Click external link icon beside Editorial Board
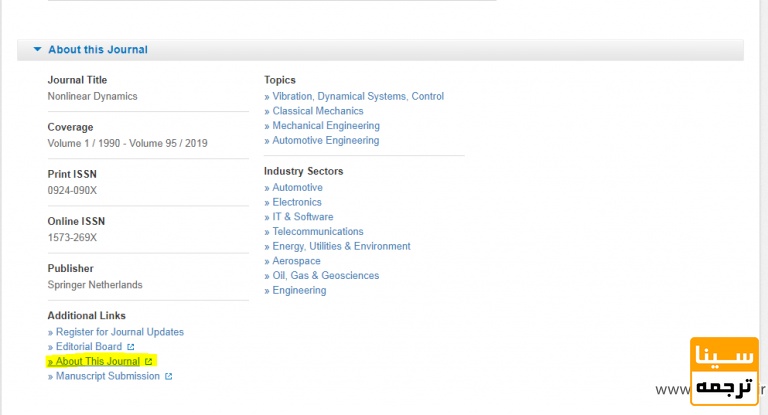768x415 pixels. pos(131,347)
